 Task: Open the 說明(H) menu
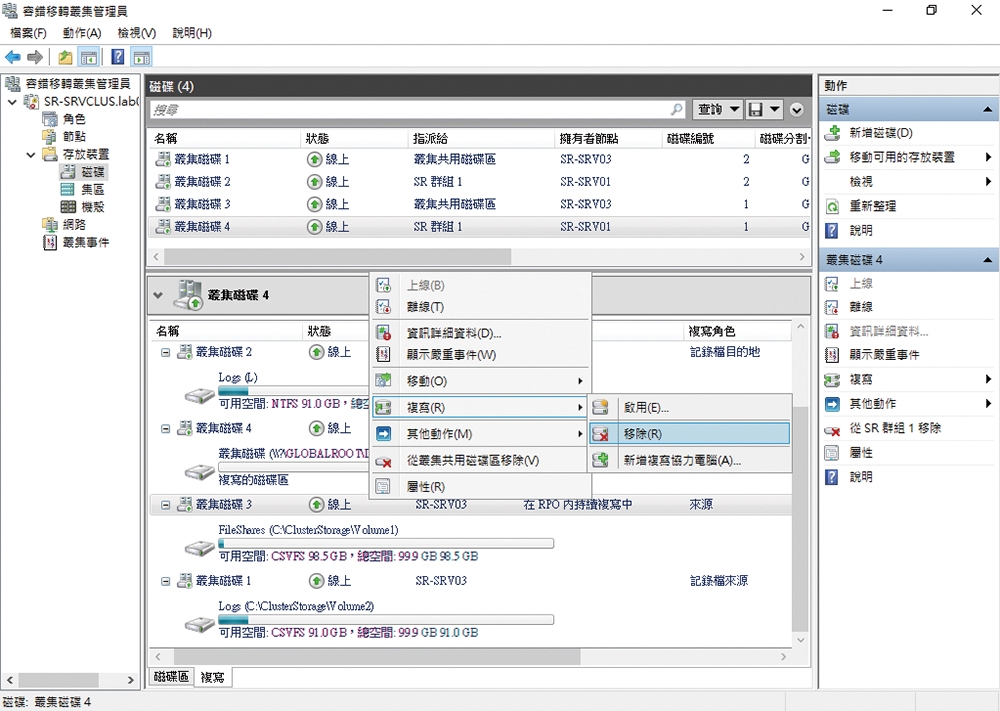click(x=192, y=33)
